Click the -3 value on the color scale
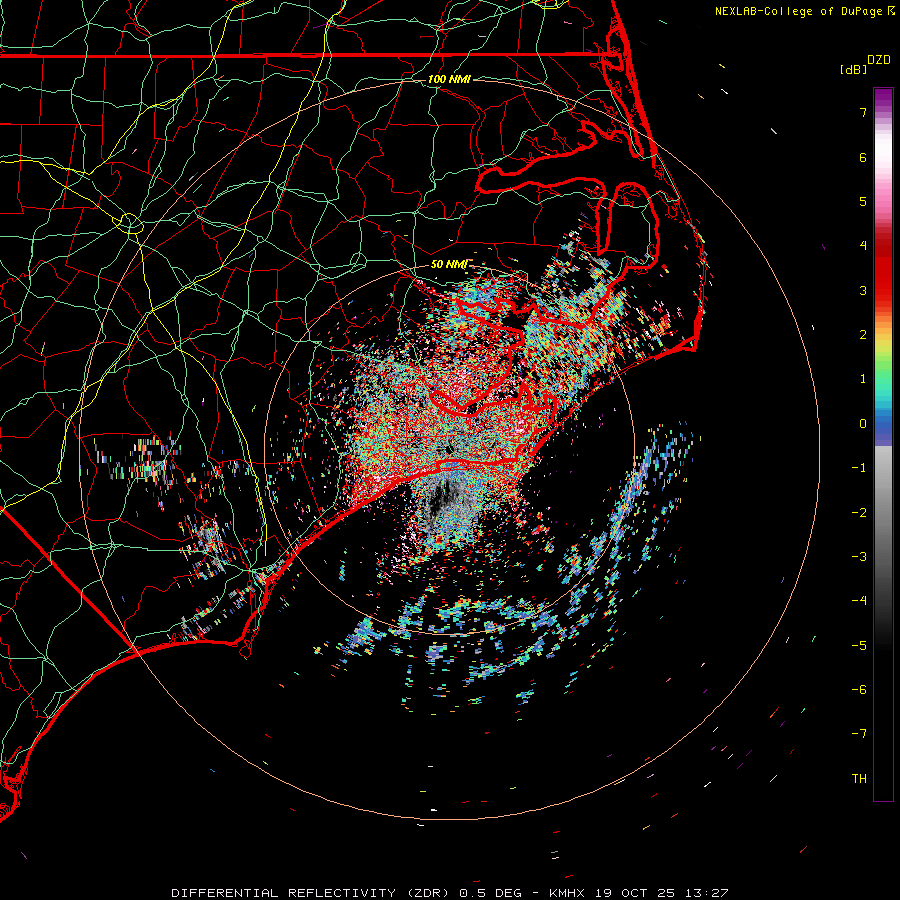 (859, 557)
